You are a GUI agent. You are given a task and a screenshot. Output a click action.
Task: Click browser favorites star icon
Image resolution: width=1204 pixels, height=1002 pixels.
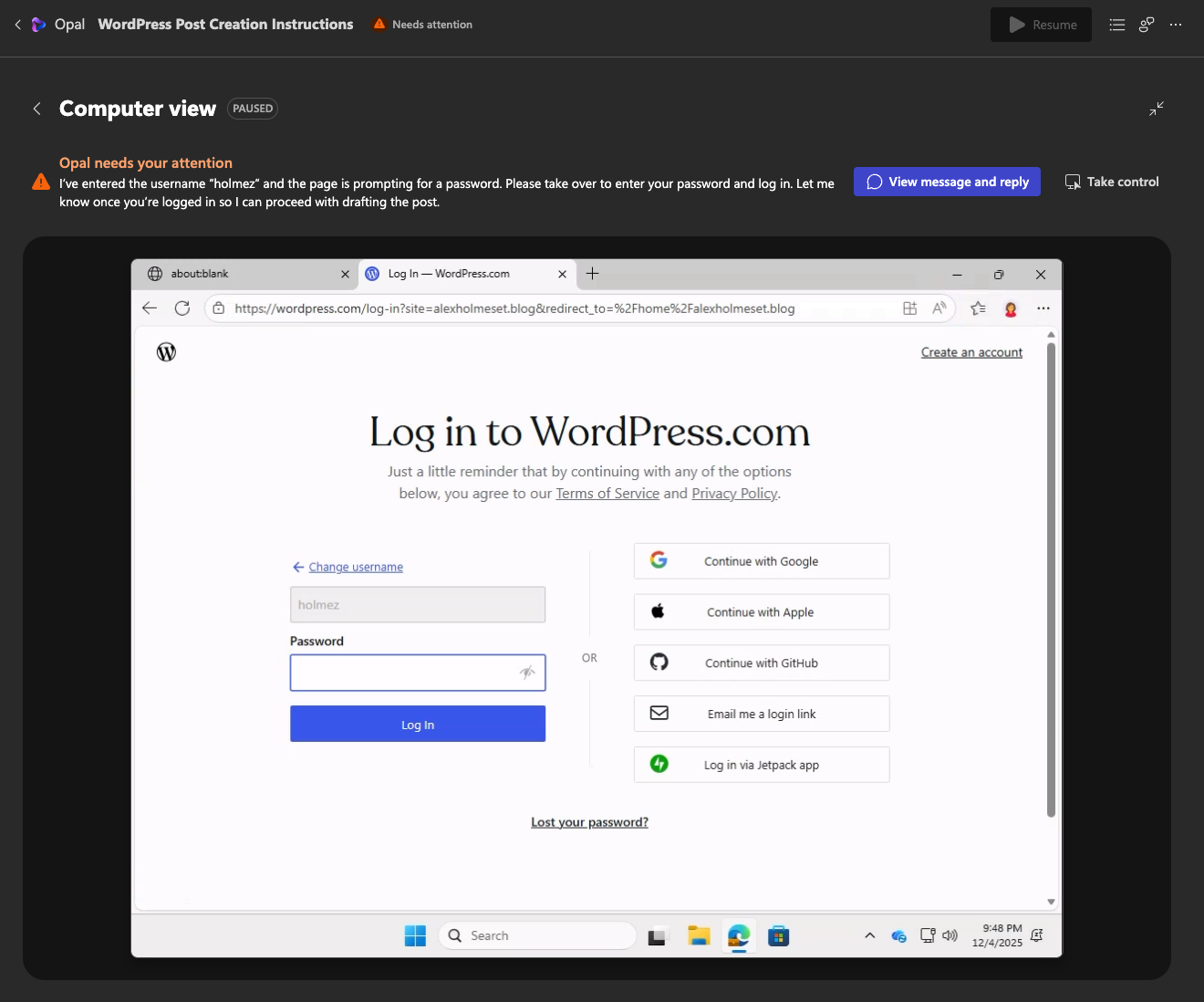pos(978,308)
